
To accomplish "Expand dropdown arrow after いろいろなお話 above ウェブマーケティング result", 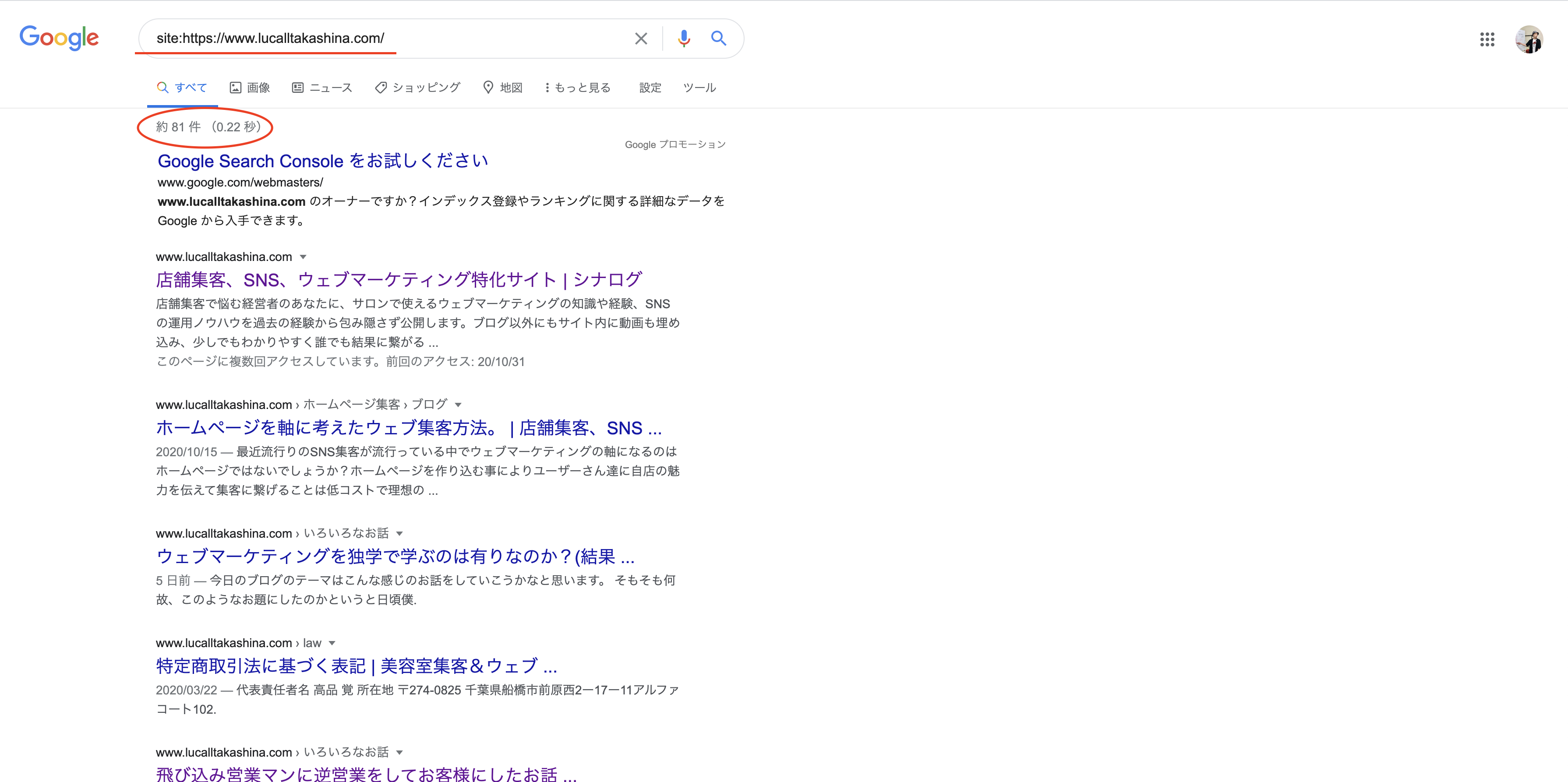I will tap(399, 534).
